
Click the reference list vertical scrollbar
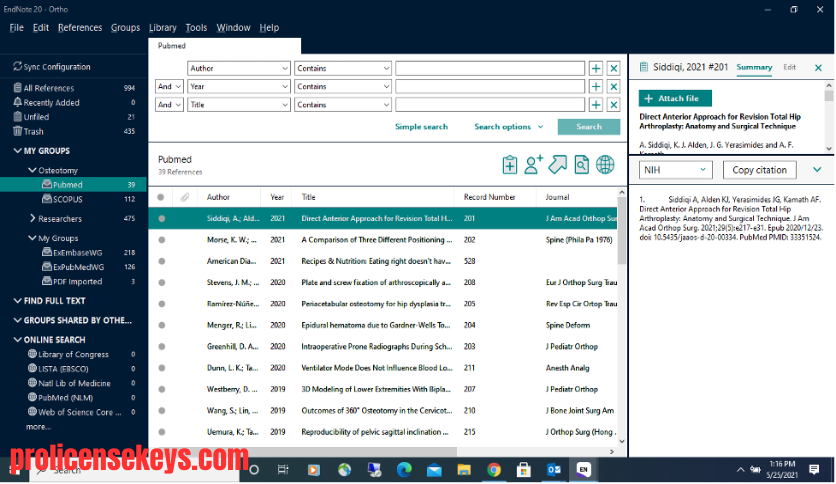coord(622,229)
